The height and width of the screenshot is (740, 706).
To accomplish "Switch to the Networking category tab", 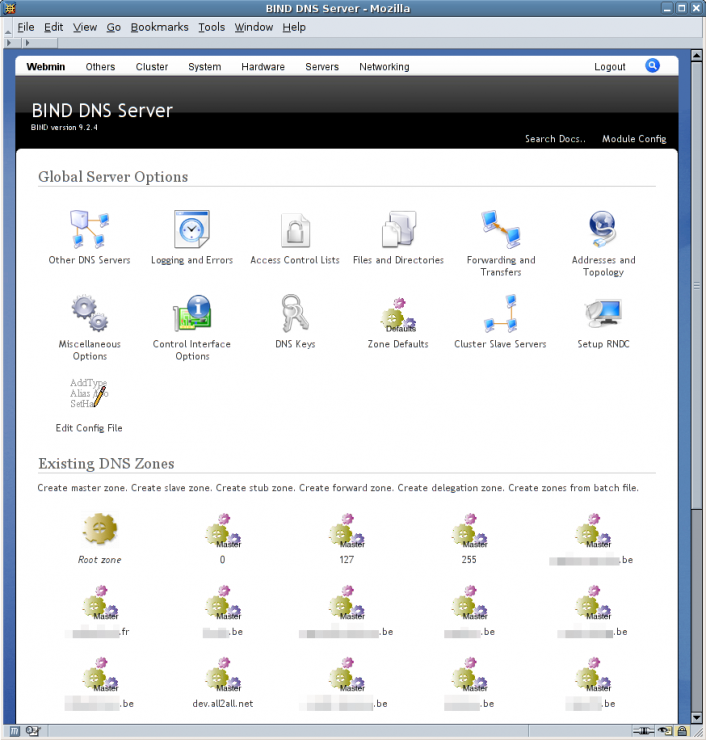I will coord(384,67).
